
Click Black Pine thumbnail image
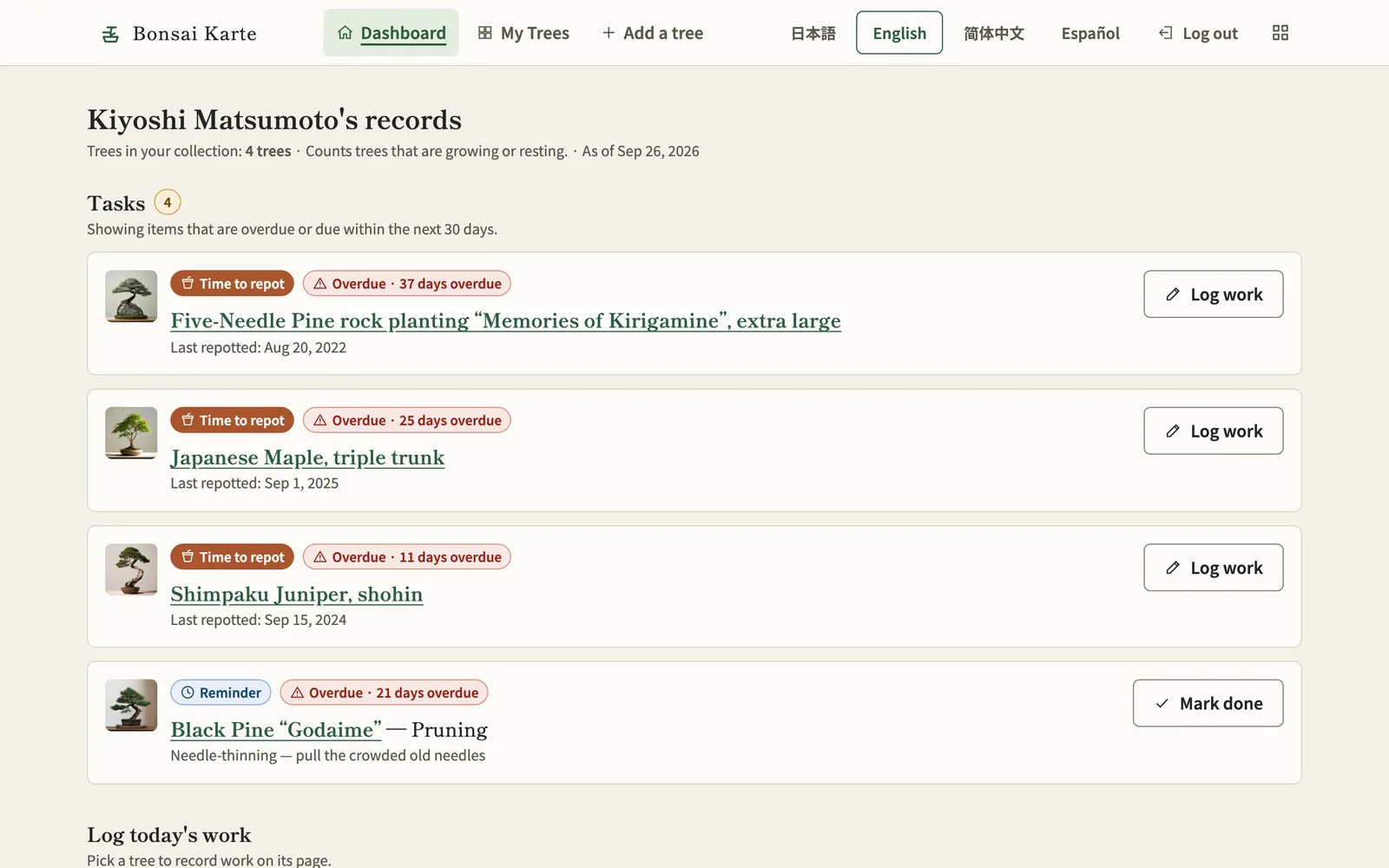point(131,705)
